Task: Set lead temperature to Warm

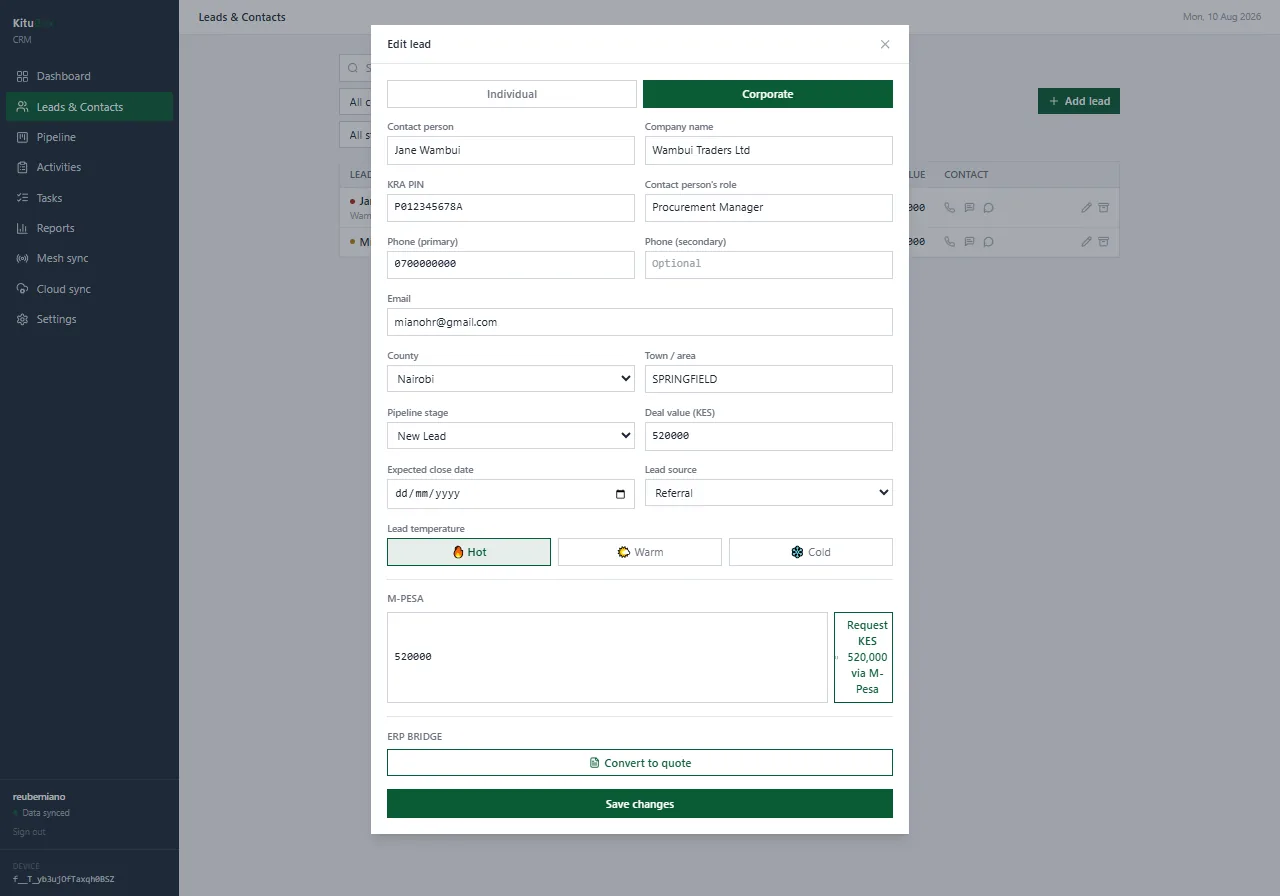Action: tap(640, 552)
